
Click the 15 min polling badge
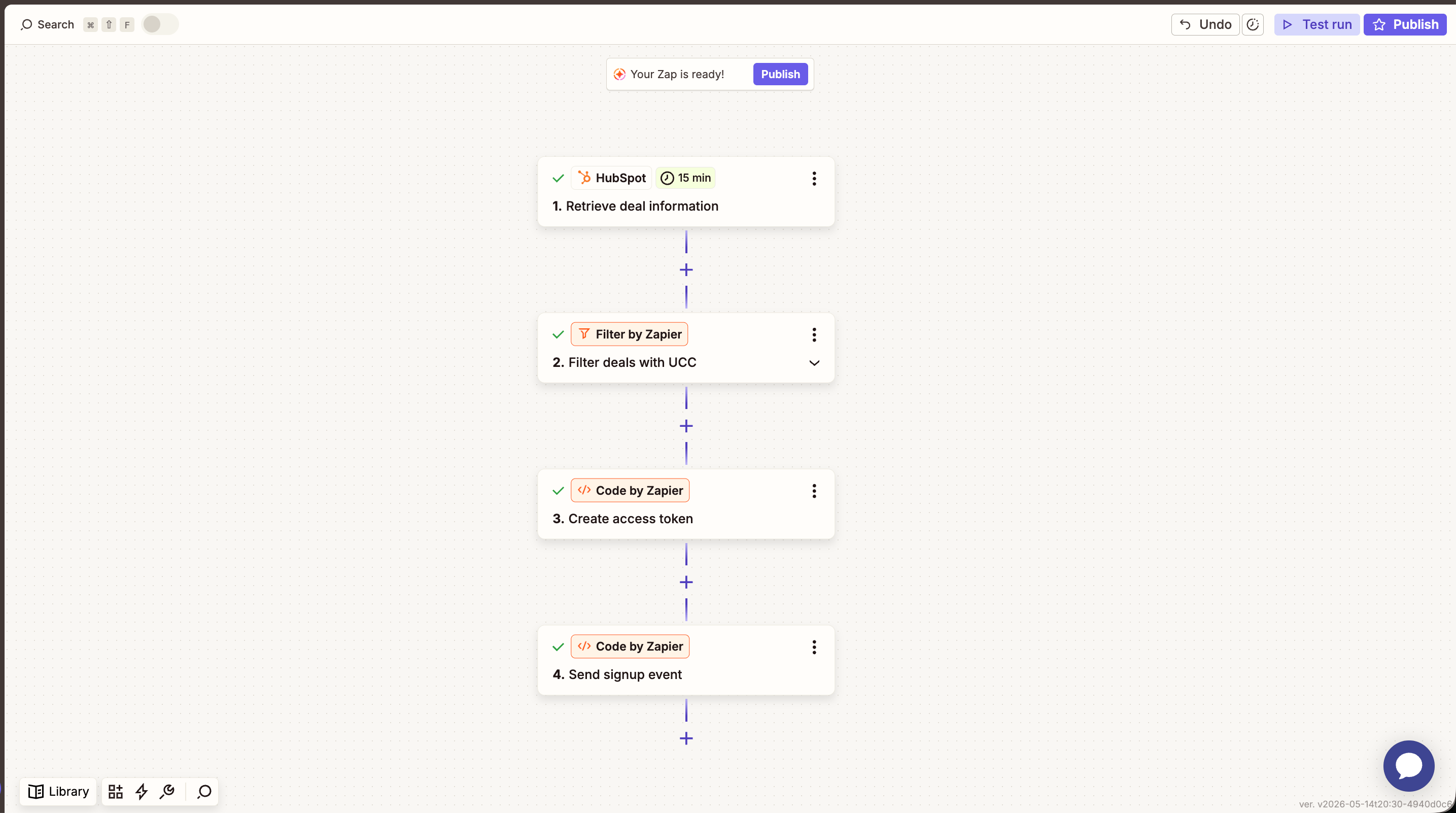click(685, 178)
